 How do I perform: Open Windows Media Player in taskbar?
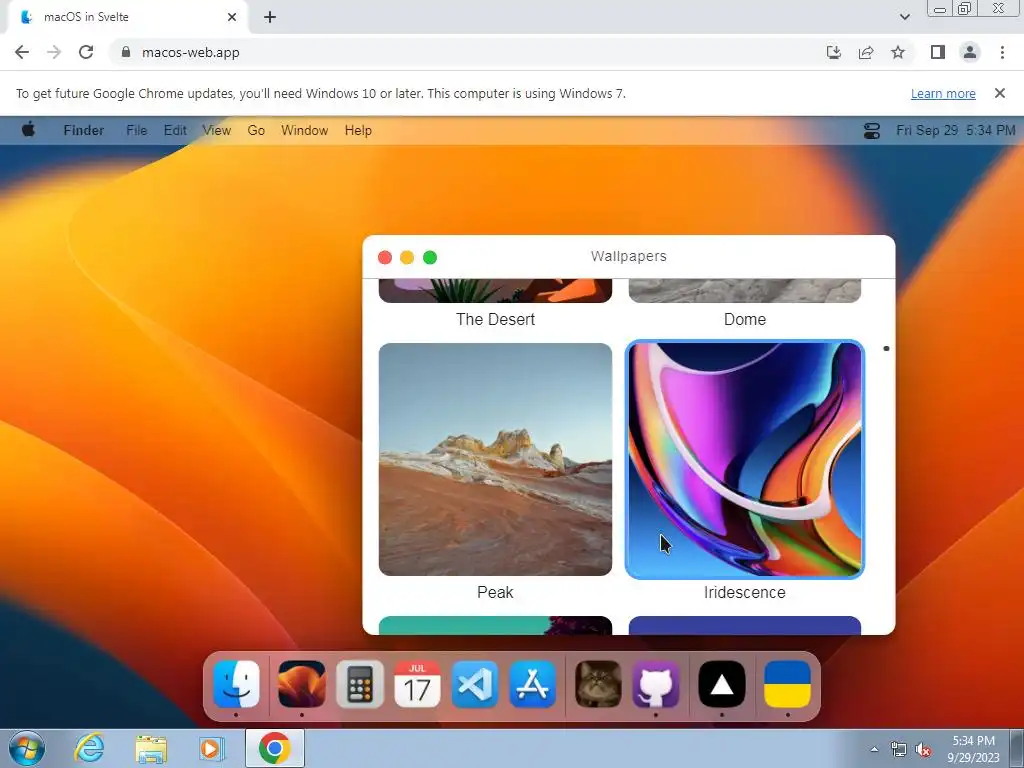click(211, 748)
